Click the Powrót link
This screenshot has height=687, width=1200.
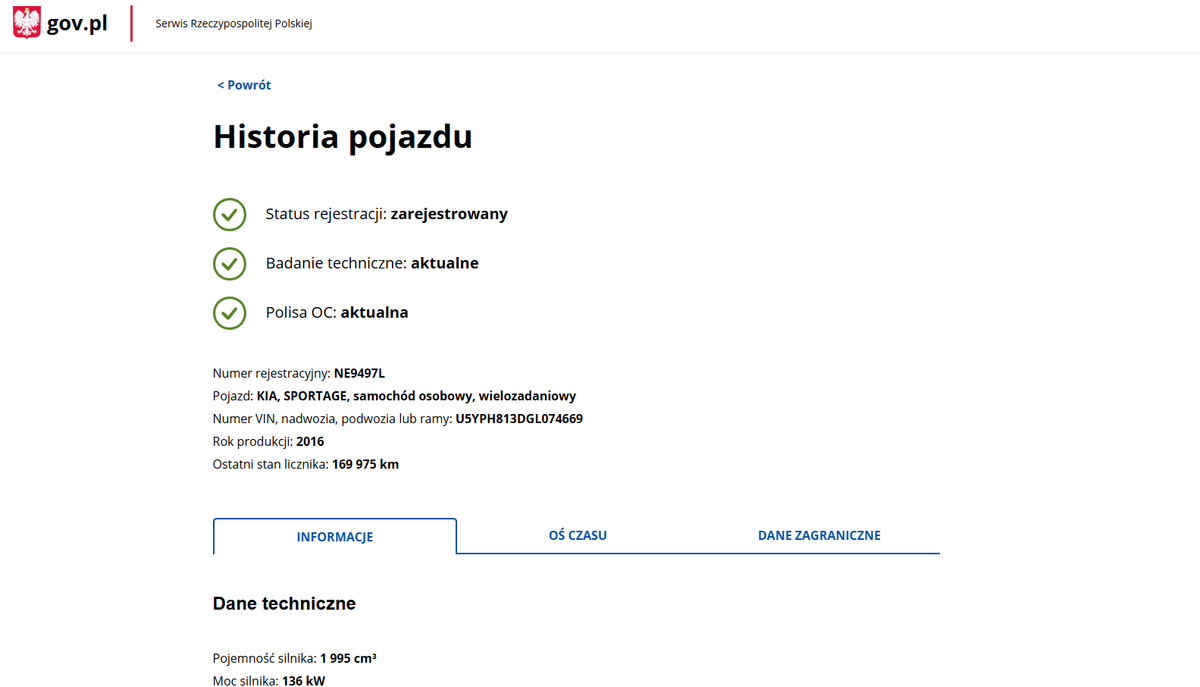click(x=247, y=85)
